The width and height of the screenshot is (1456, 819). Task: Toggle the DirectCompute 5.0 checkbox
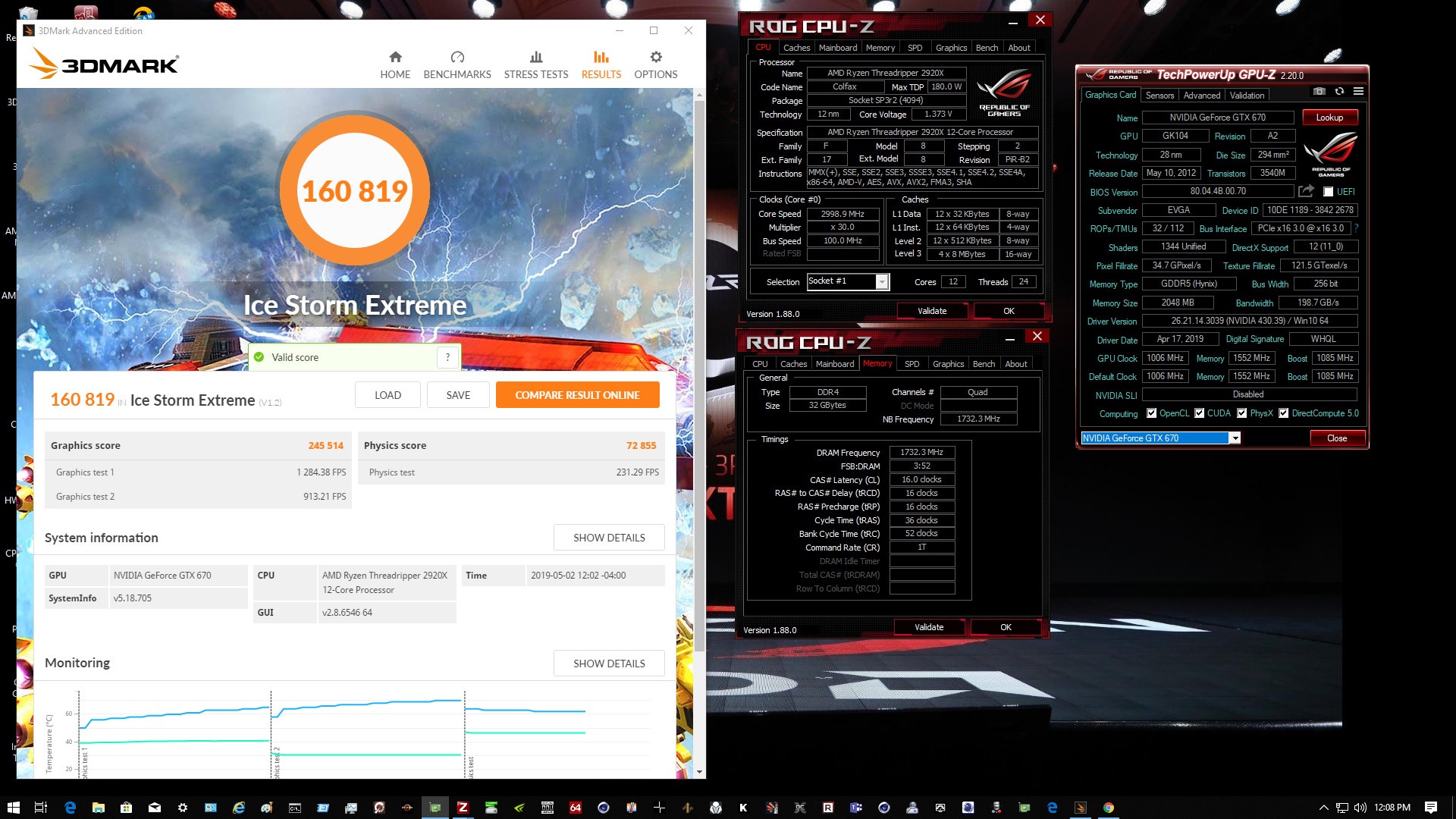pyautogui.click(x=1283, y=413)
